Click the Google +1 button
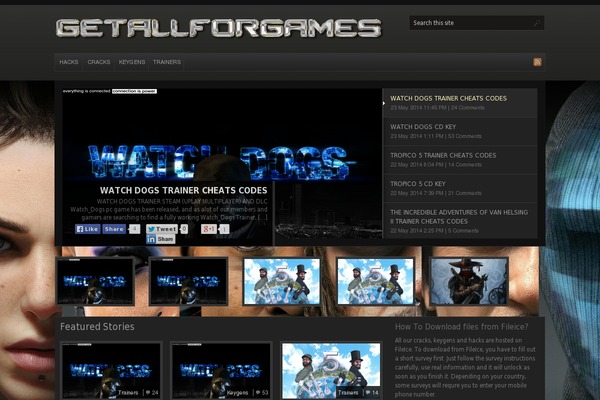Image resolution: width=600 pixels, height=400 pixels. coord(209,229)
